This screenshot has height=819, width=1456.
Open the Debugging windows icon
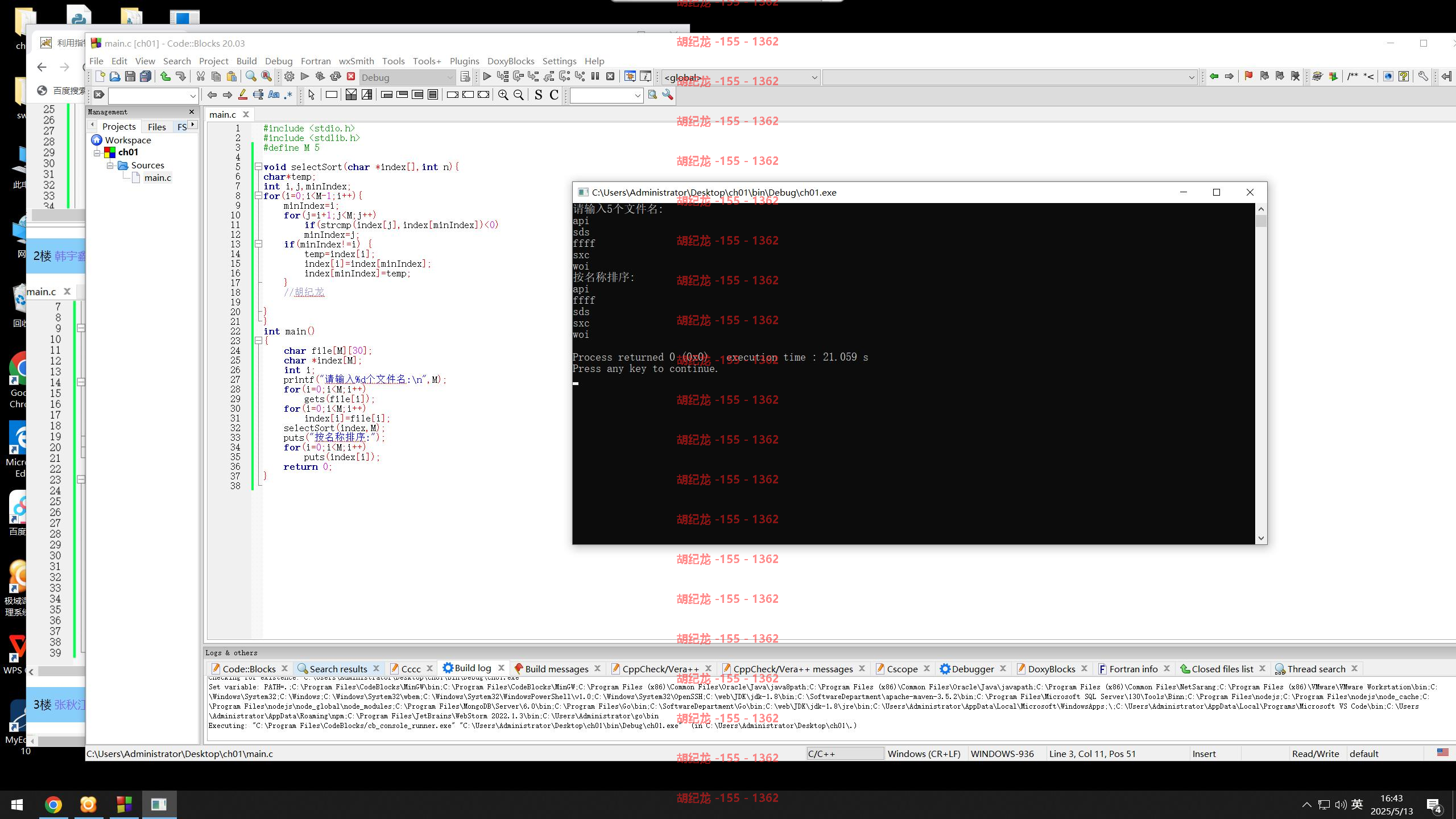tap(630, 77)
